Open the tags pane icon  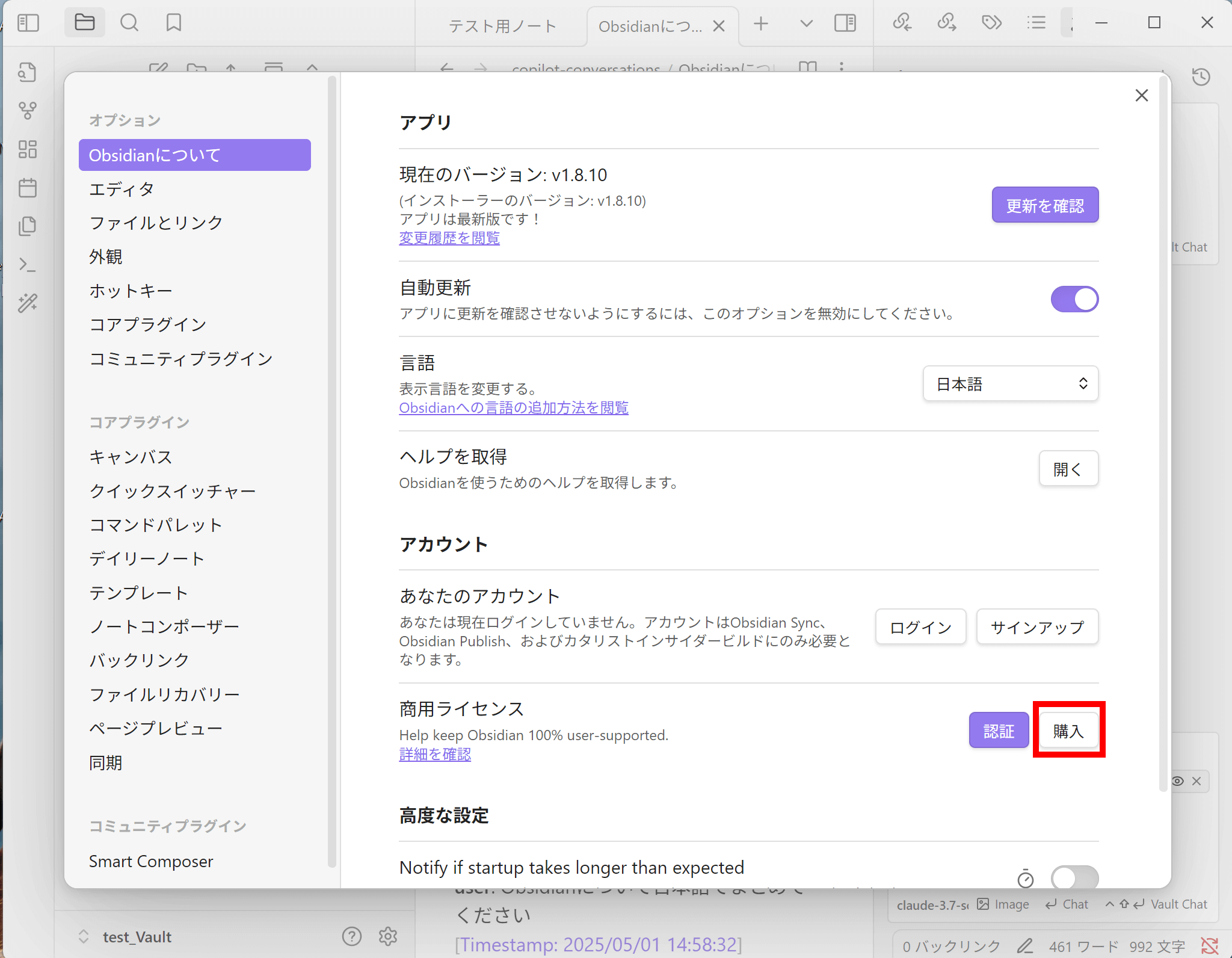pyautogui.click(x=991, y=23)
